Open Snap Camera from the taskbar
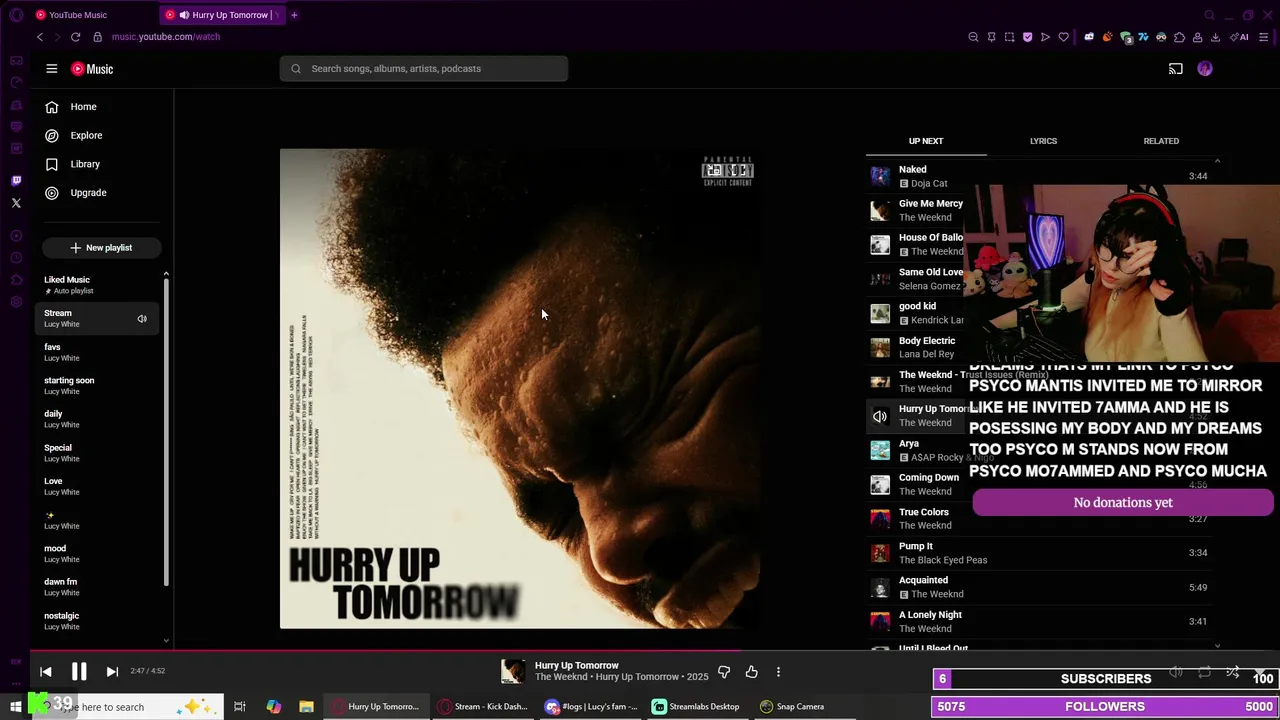 click(792, 707)
